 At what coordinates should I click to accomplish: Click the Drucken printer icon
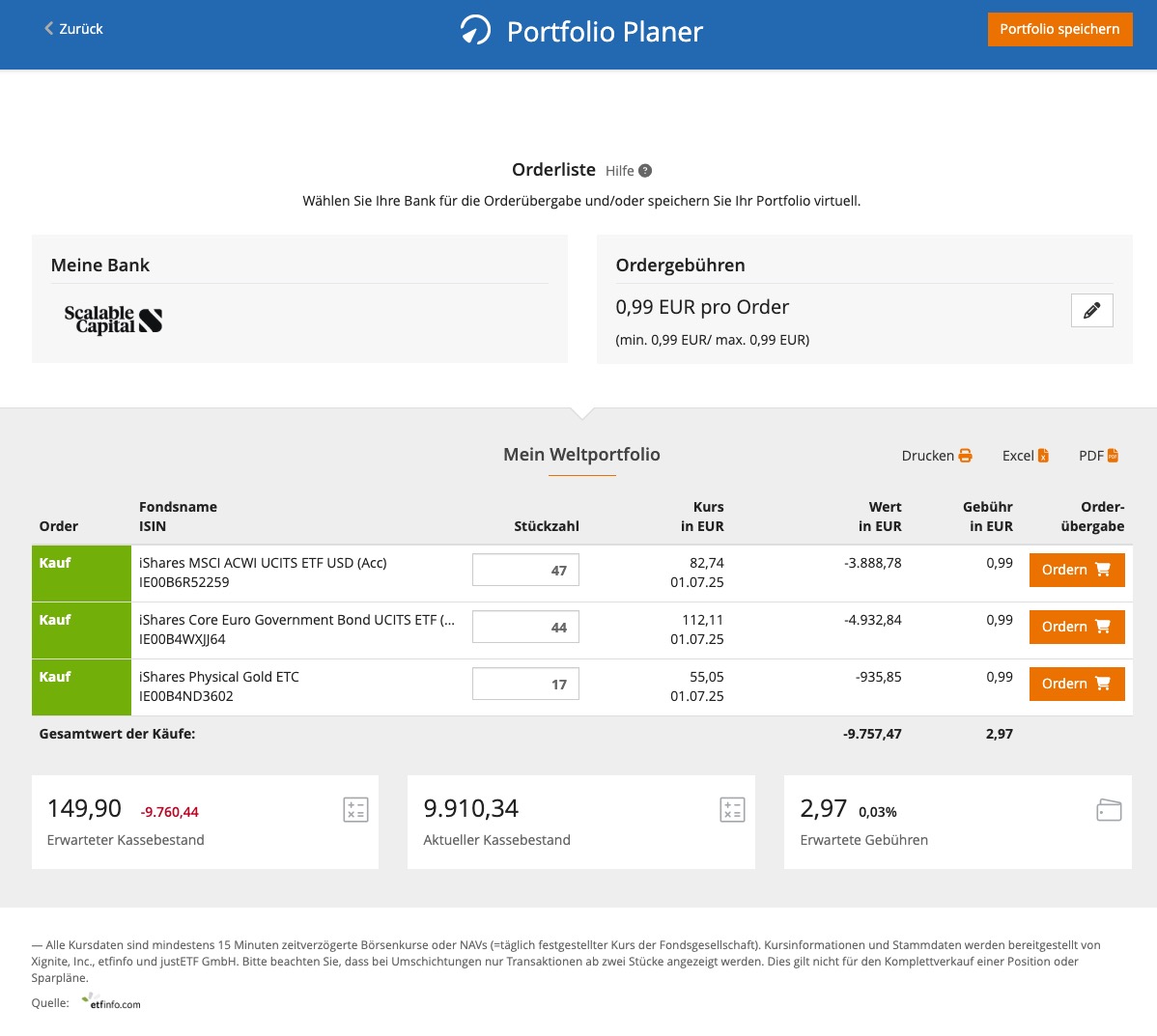[x=965, y=456]
